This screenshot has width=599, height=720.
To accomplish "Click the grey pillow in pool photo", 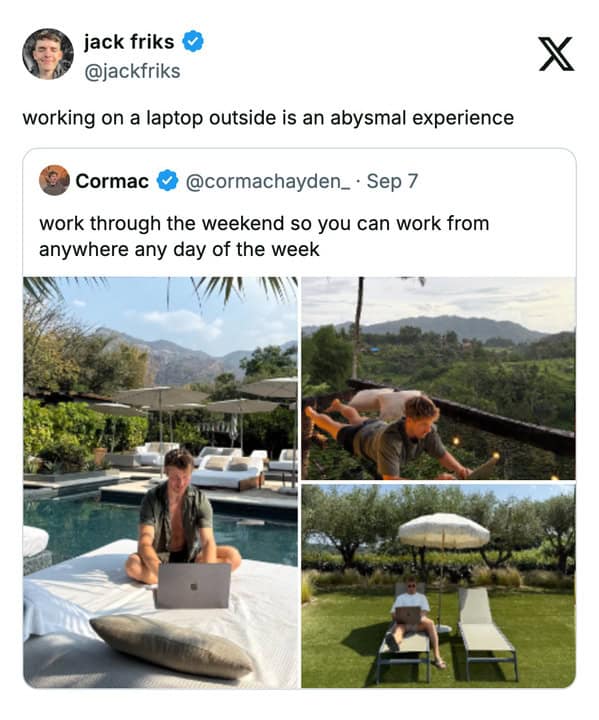I will click(x=172, y=647).
